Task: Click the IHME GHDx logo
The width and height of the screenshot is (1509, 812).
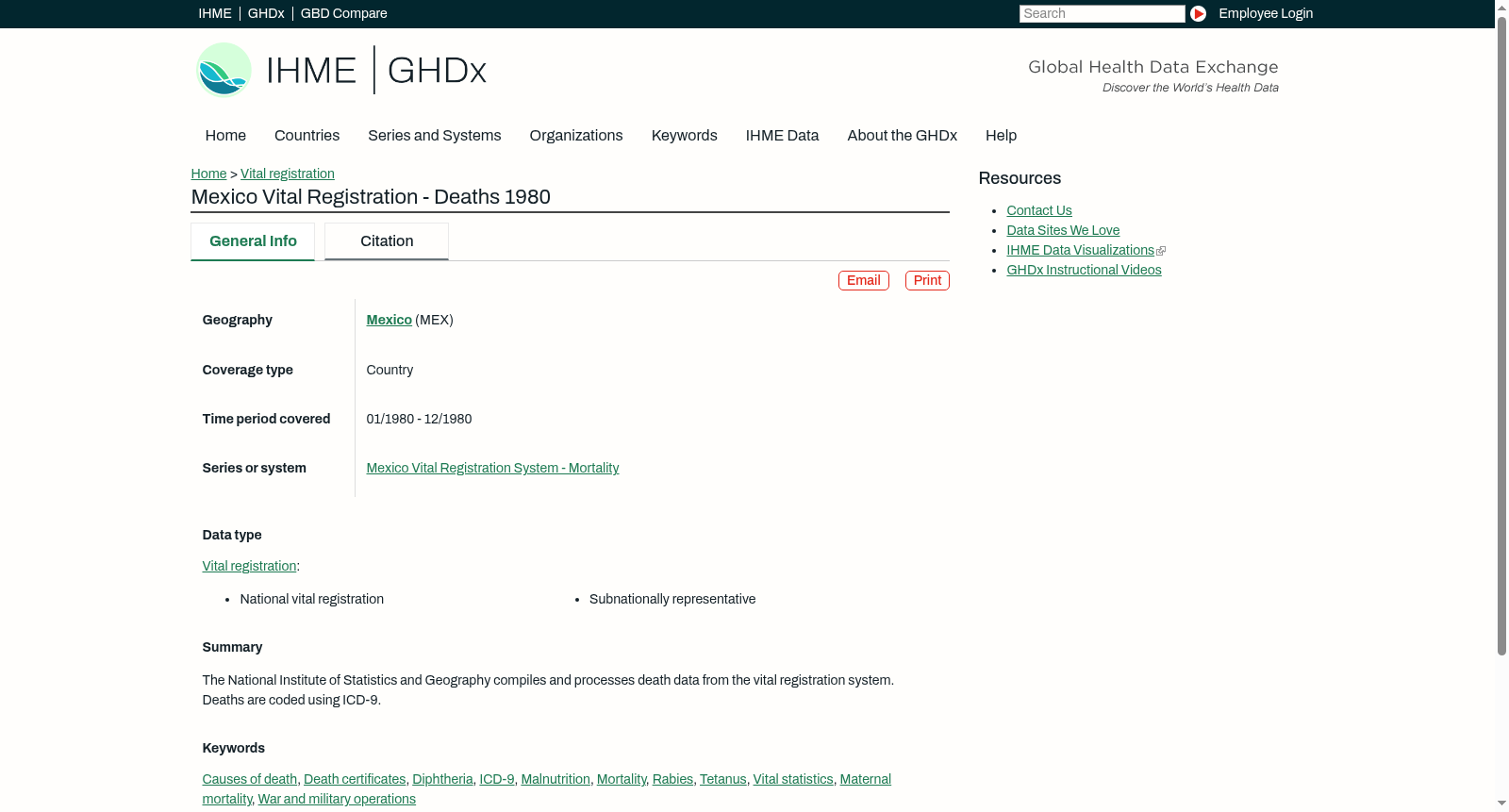Action: click(x=340, y=70)
